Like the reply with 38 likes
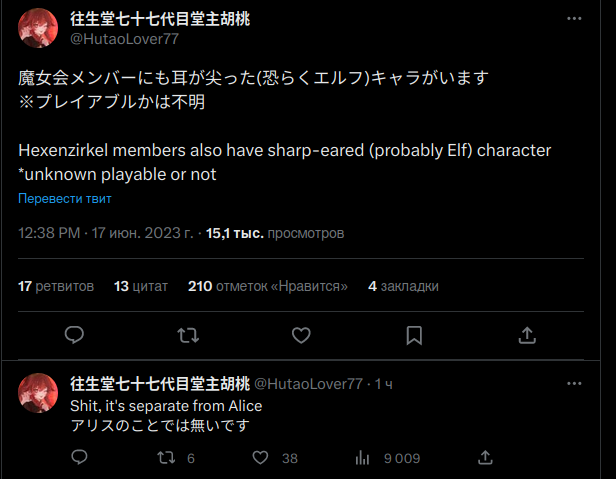 coord(261,458)
